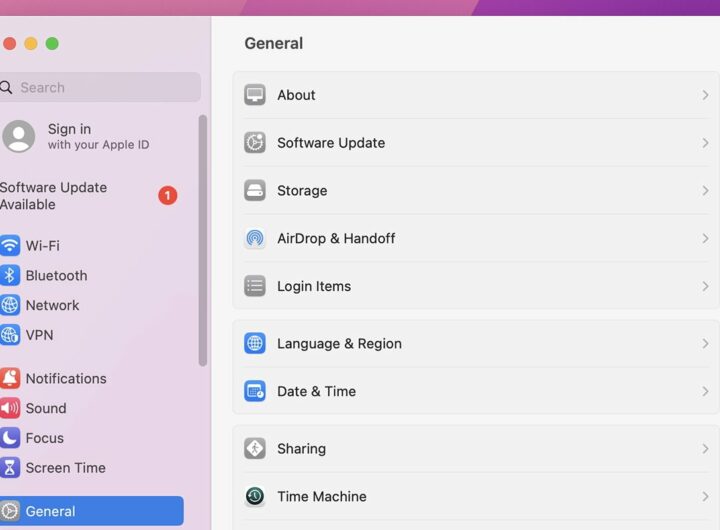The height and width of the screenshot is (530, 720).
Task: Click the AirDrop & Handoff icon
Action: point(255,238)
